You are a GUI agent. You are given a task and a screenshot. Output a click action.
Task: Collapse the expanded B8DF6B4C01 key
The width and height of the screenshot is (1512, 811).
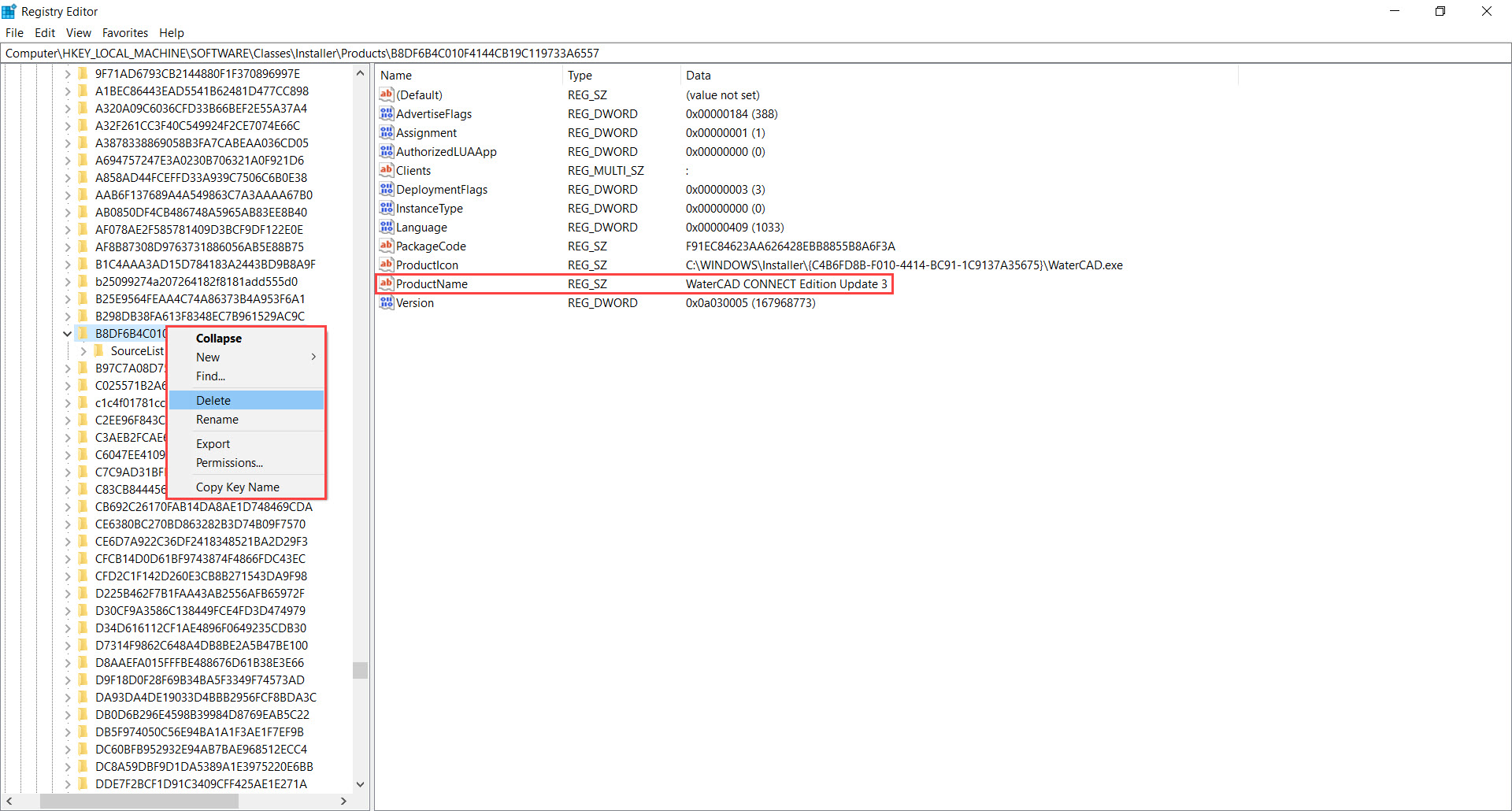68,334
